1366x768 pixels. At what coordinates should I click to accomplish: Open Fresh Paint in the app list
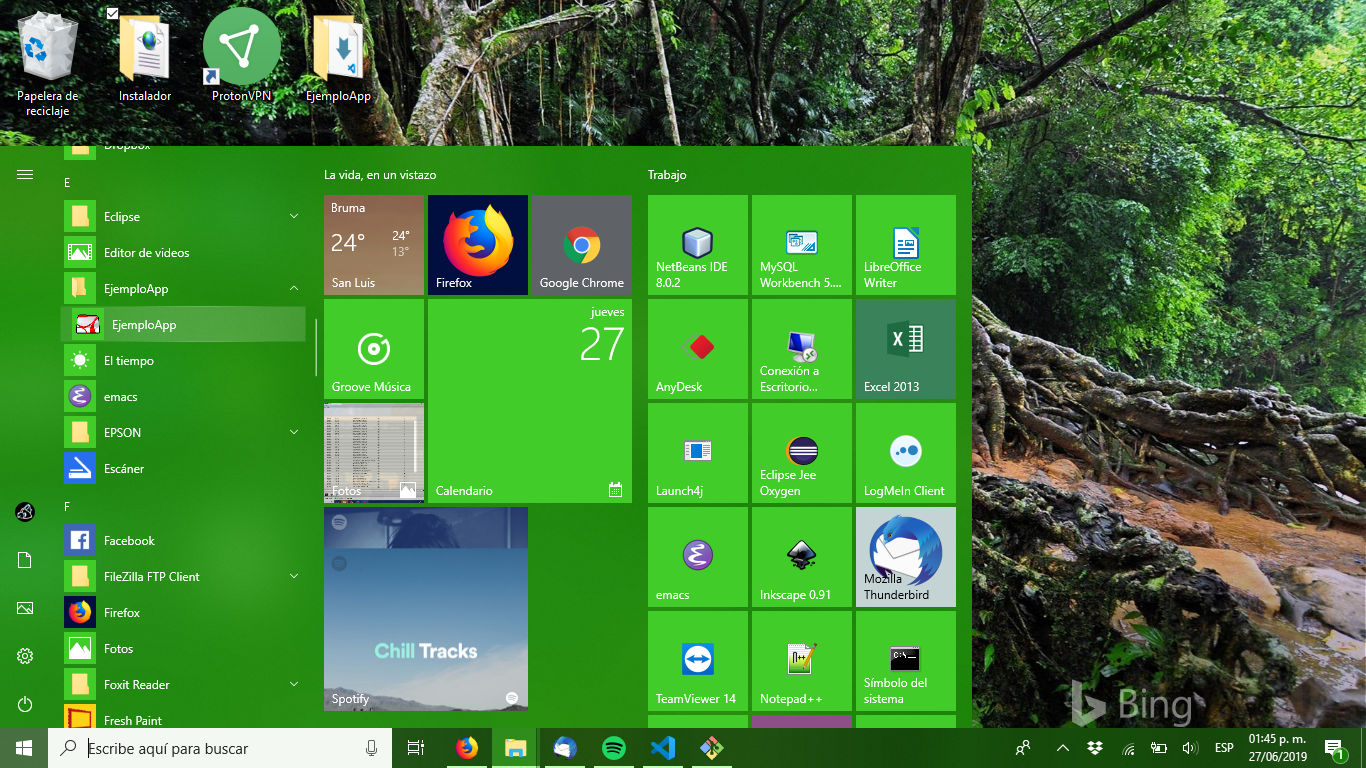point(185,718)
